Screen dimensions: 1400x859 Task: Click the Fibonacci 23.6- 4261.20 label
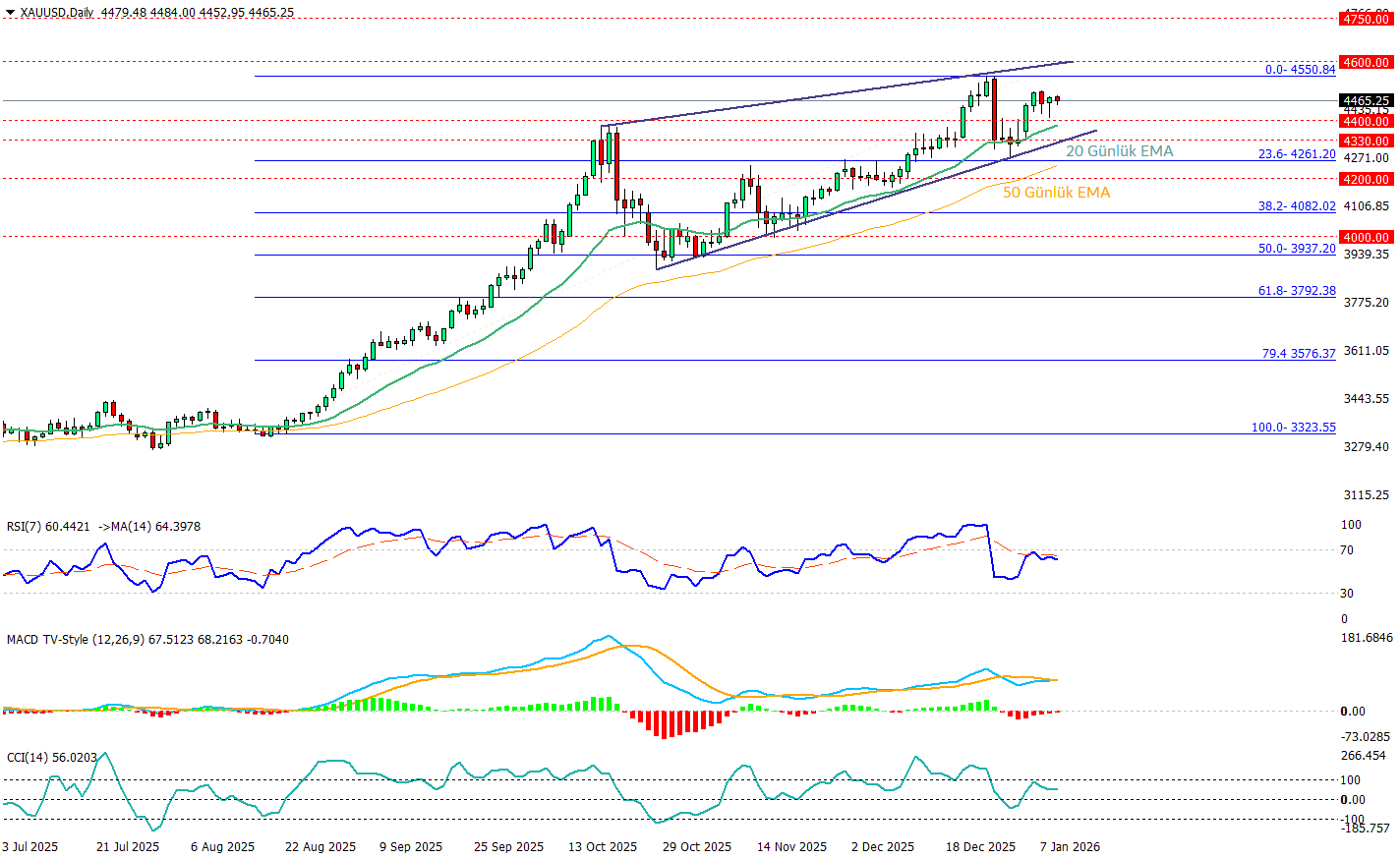coord(1297,154)
